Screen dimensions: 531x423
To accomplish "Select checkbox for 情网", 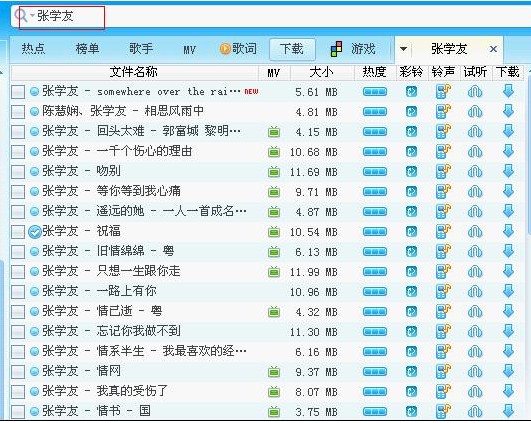I will [18, 372].
